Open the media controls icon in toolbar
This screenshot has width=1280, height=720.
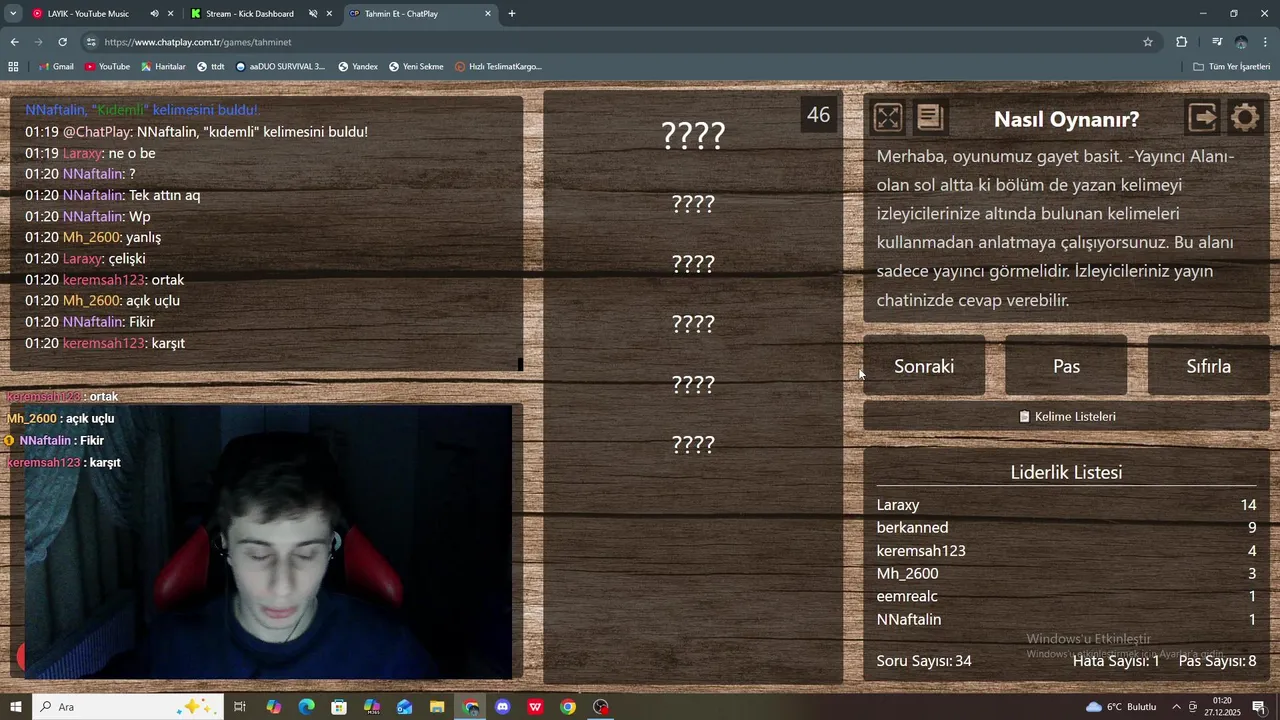1217,42
